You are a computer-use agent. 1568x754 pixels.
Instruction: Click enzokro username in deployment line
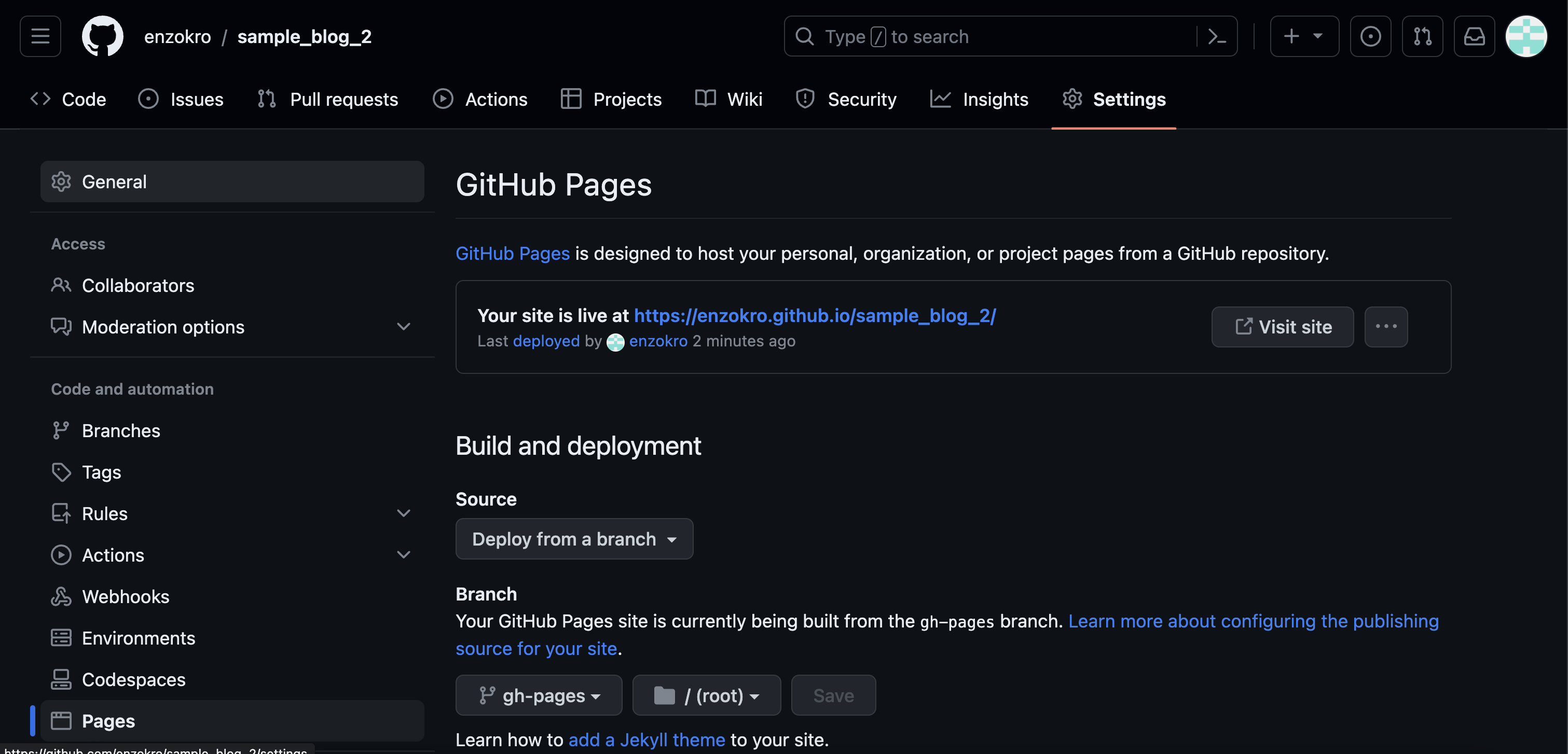coord(658,341)
